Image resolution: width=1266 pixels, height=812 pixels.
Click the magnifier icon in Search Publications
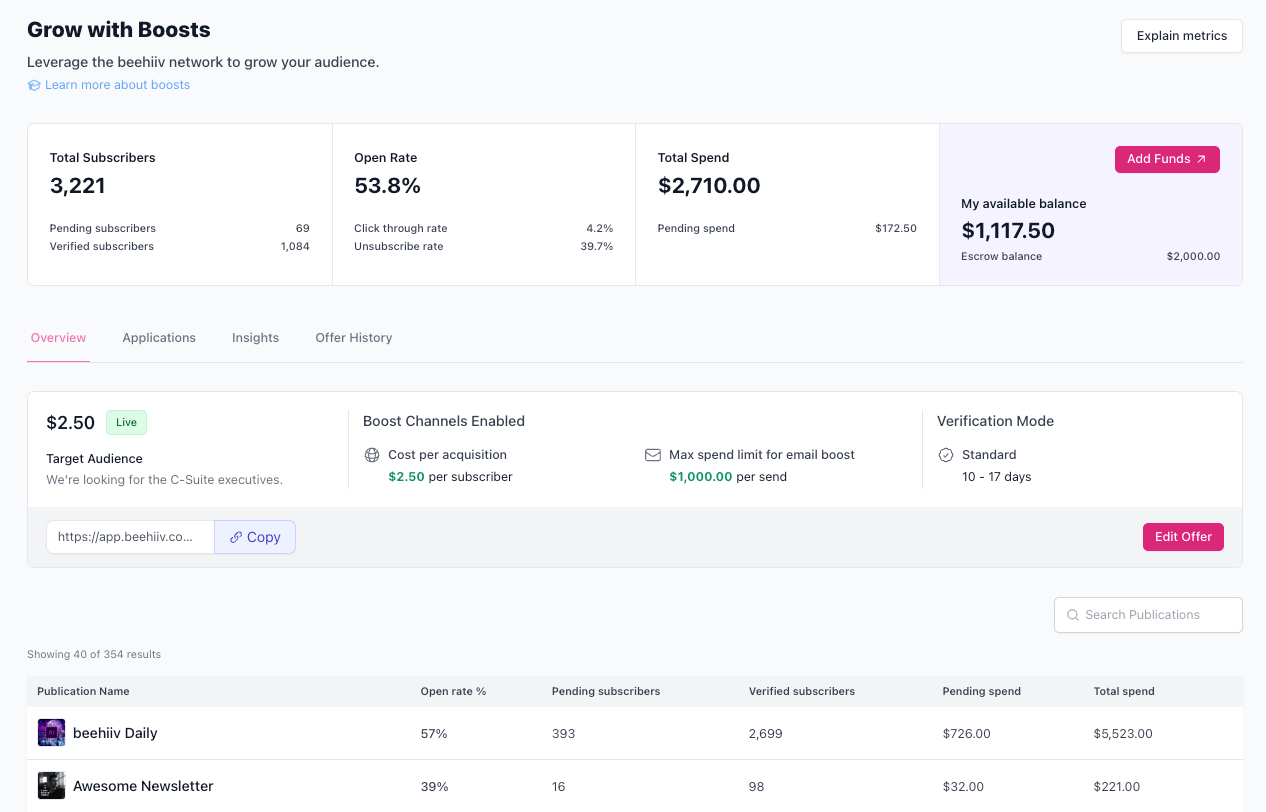(x=1073, y=615)
